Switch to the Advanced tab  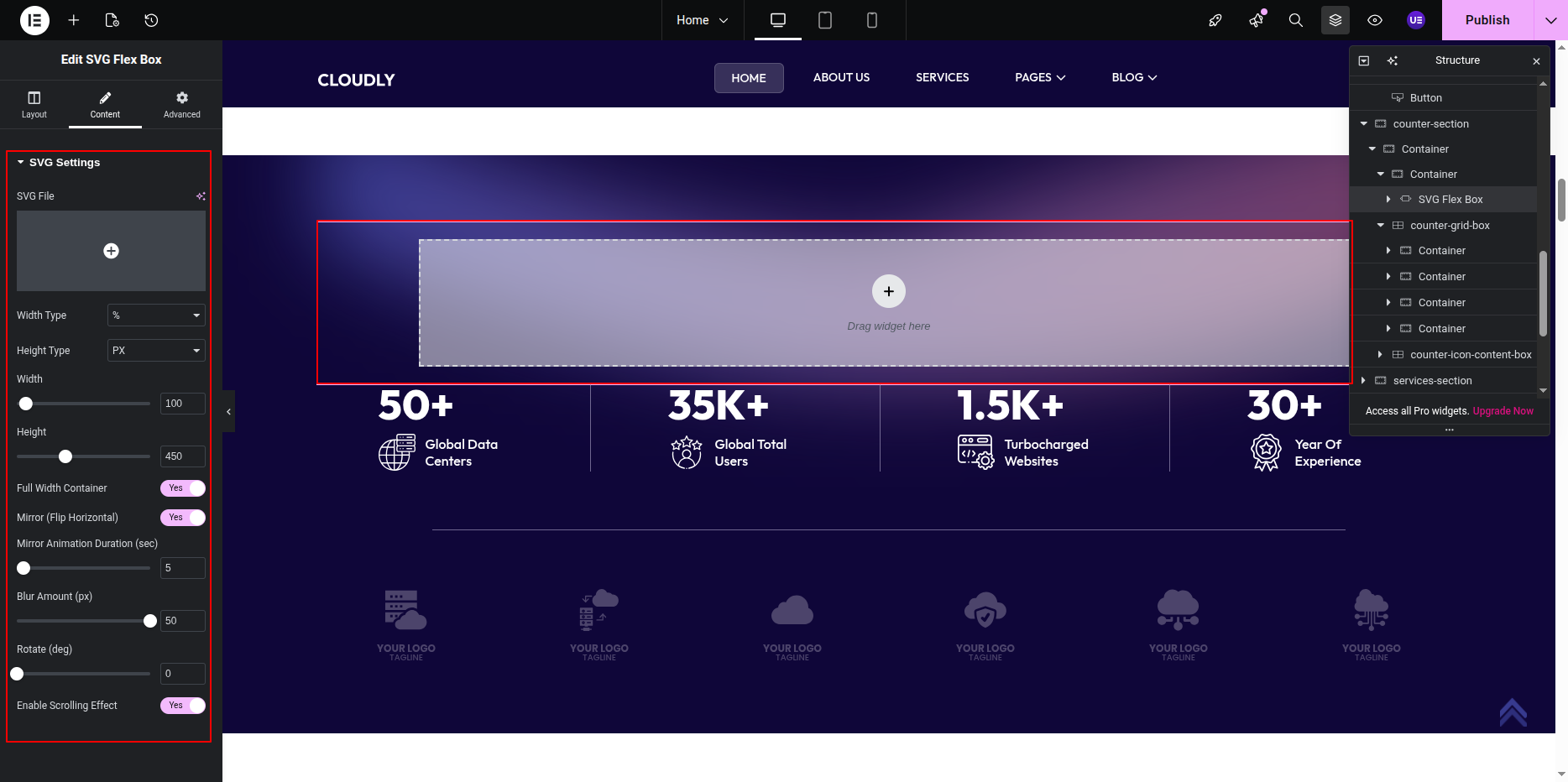182,105
